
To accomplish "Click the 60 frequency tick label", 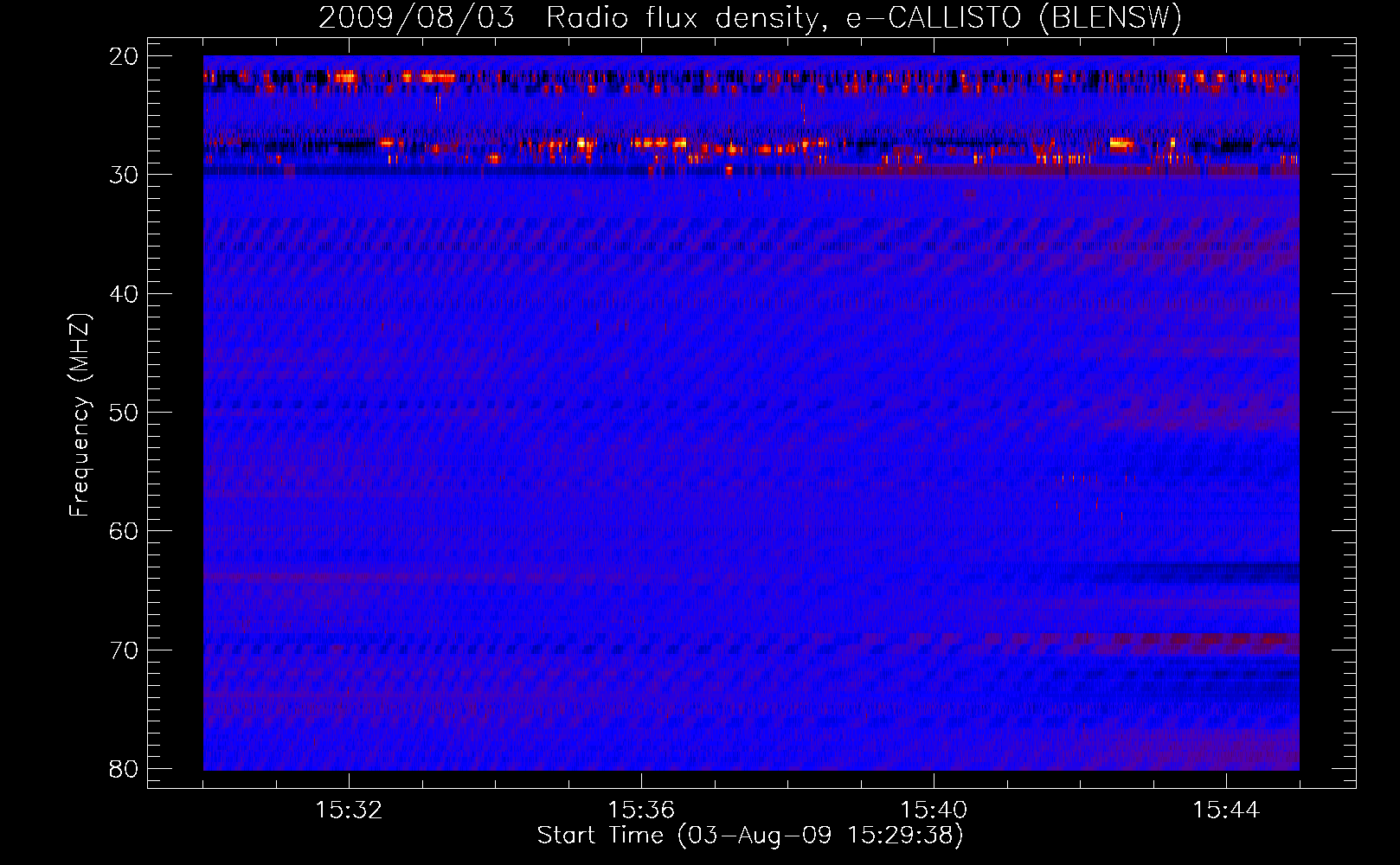I will coord(125,531).
